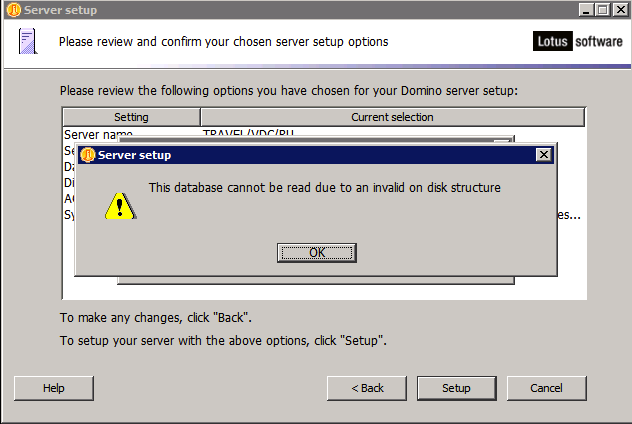Click the yellow warning triangle icon
This screenshot has height=424, width=632.
[x=120, y=206]
